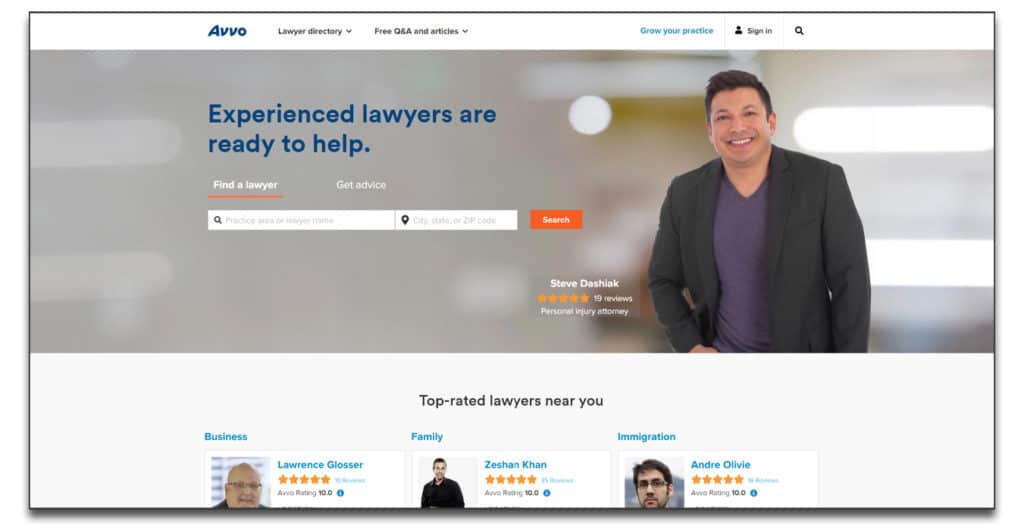Open the search magnifier in header
1024x527 pixels.
[x=799, y=31]
